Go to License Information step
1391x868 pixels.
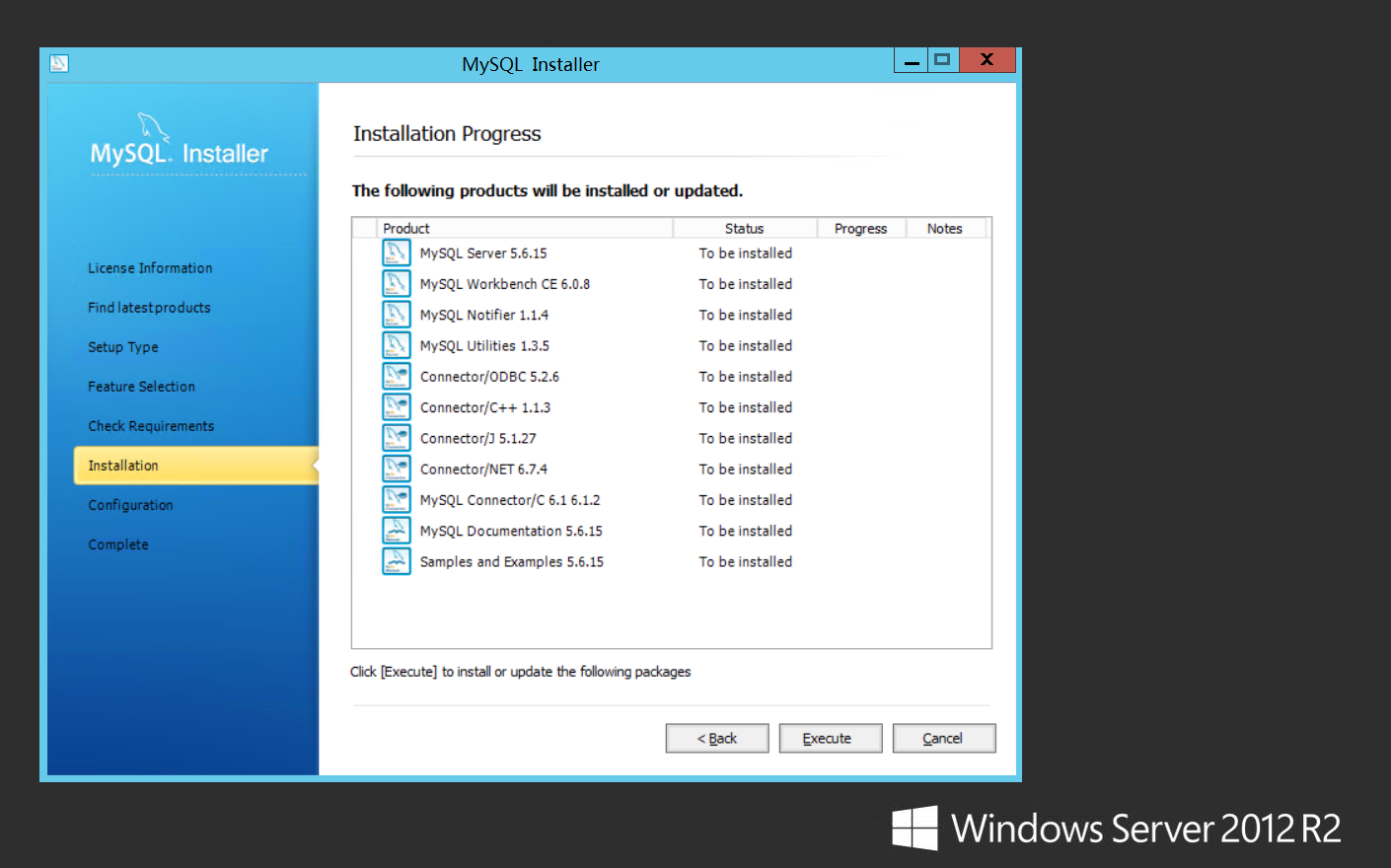[x=150, y=268]
